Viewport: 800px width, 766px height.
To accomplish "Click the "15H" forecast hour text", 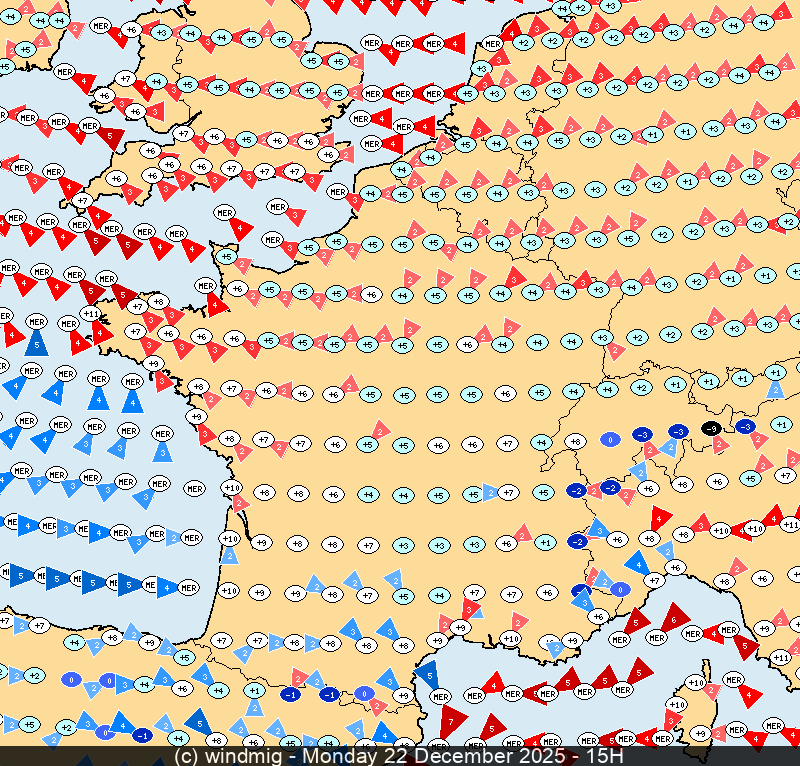I will (602, 756).
